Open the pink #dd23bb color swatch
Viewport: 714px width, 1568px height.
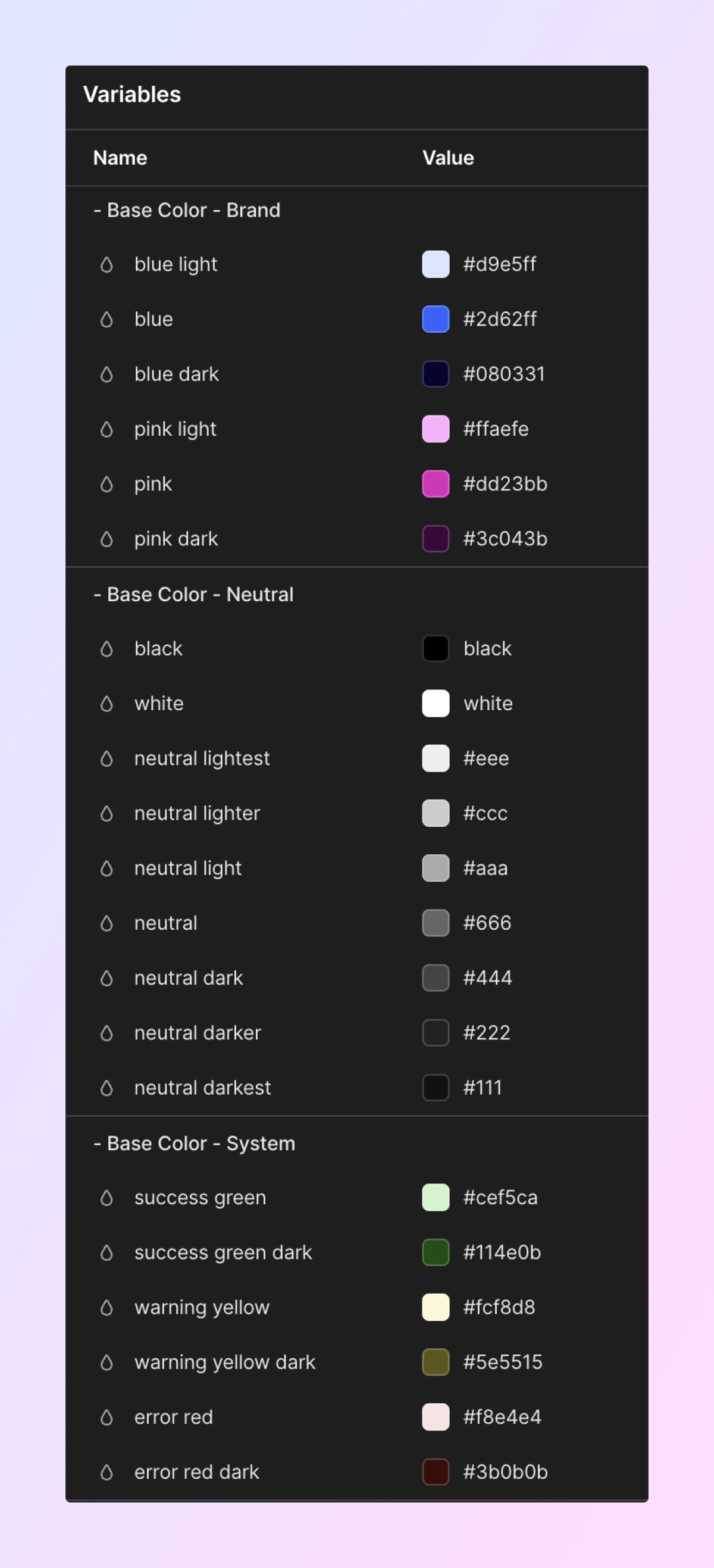coord(436,484)
